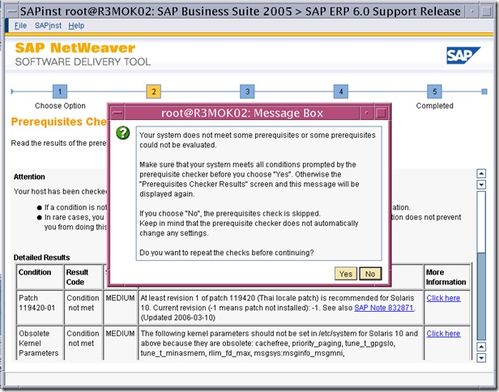Screen dimensions: 499x392
Task: Open the SAP Note 832871 link
Action: click(384, 308)
